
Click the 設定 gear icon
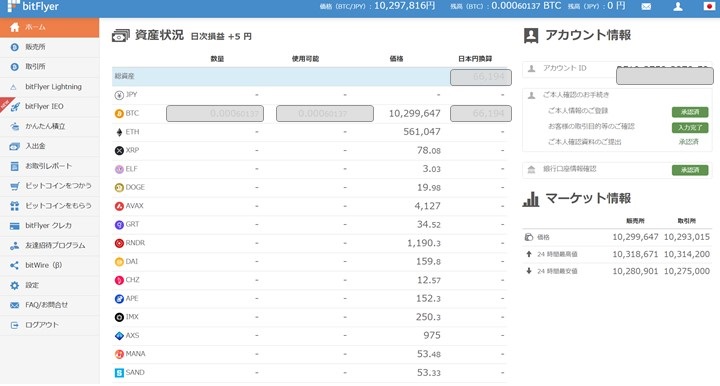[15, 285]
